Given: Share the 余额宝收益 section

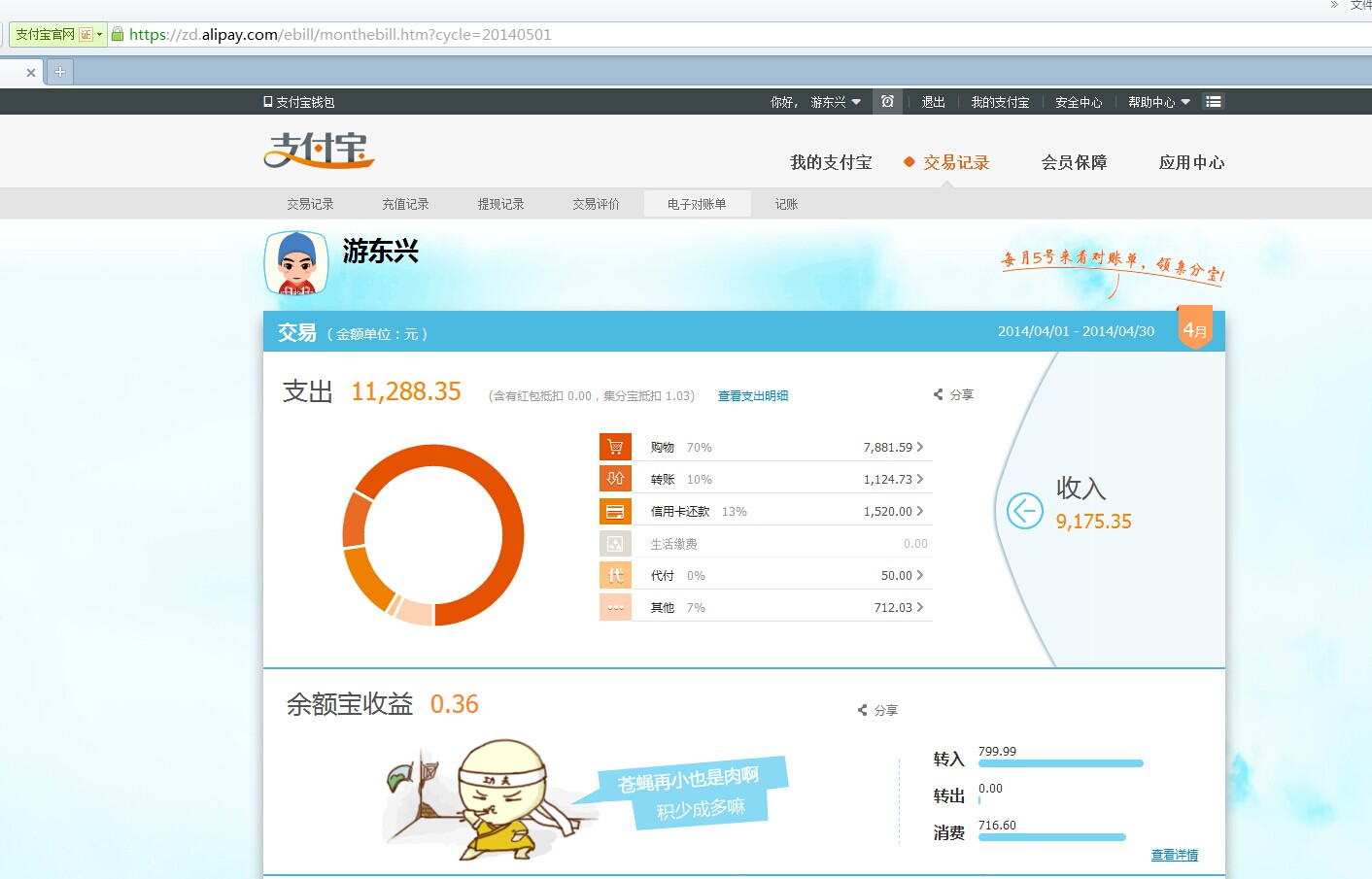Looking at the screenshot, I should [877, 710].
